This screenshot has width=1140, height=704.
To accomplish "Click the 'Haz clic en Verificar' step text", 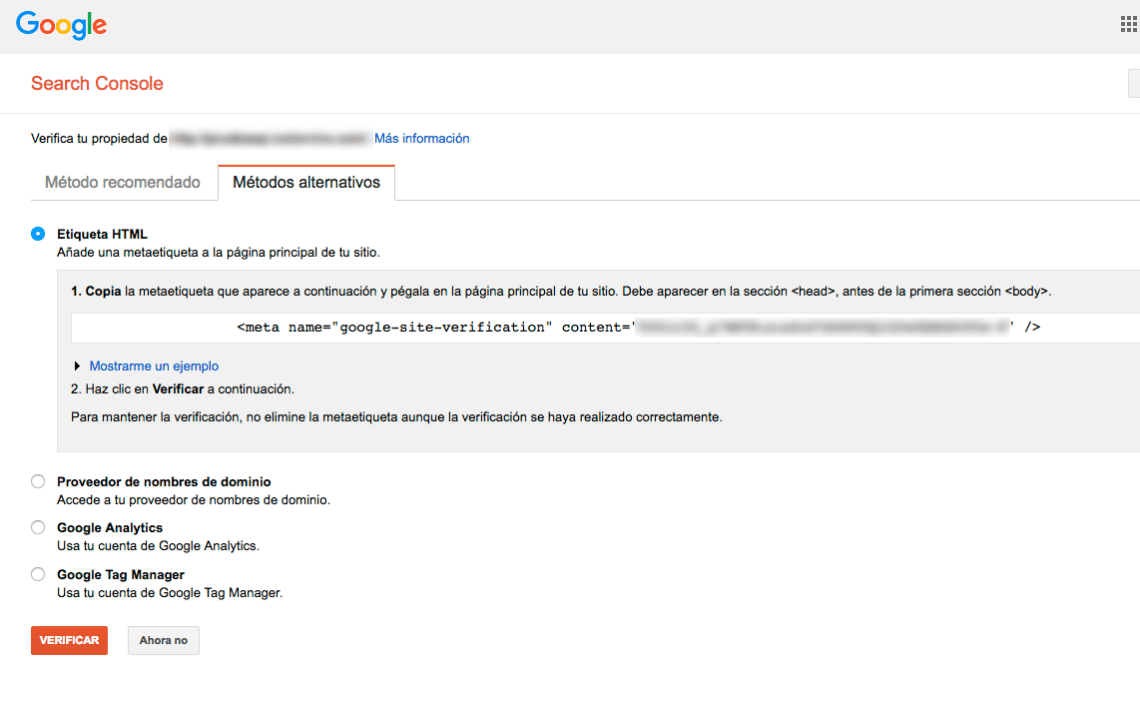I will (x=182, y=389).
